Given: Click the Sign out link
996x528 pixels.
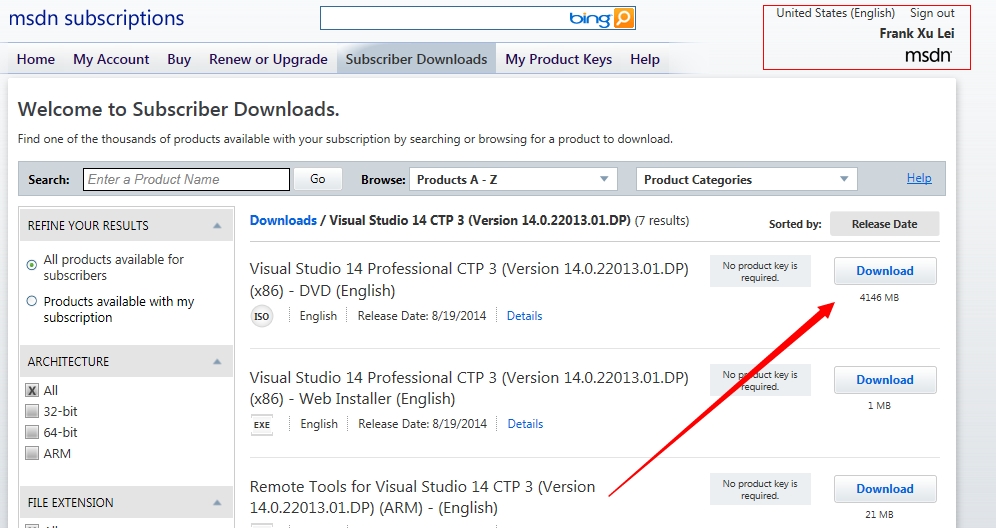Looking at the screenshot, I should pos(932,13).
